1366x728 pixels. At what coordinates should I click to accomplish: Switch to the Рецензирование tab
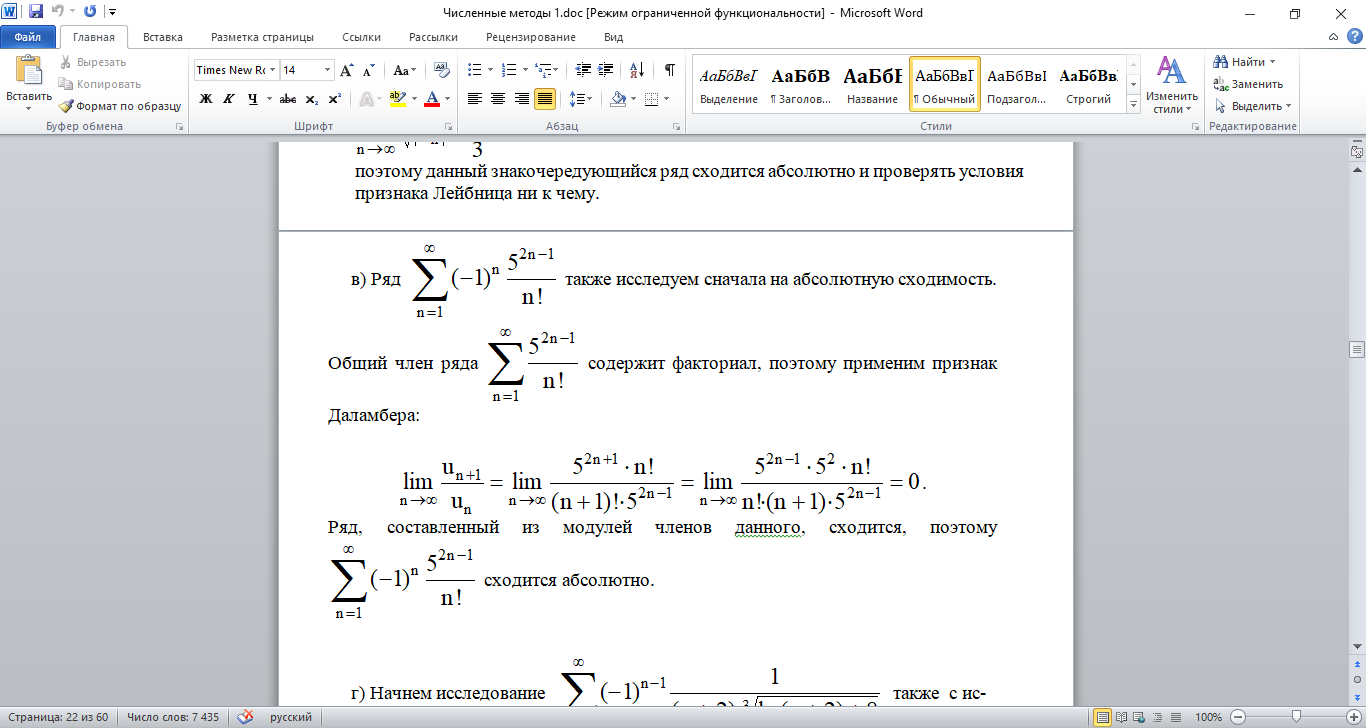[x=531, y=37]
